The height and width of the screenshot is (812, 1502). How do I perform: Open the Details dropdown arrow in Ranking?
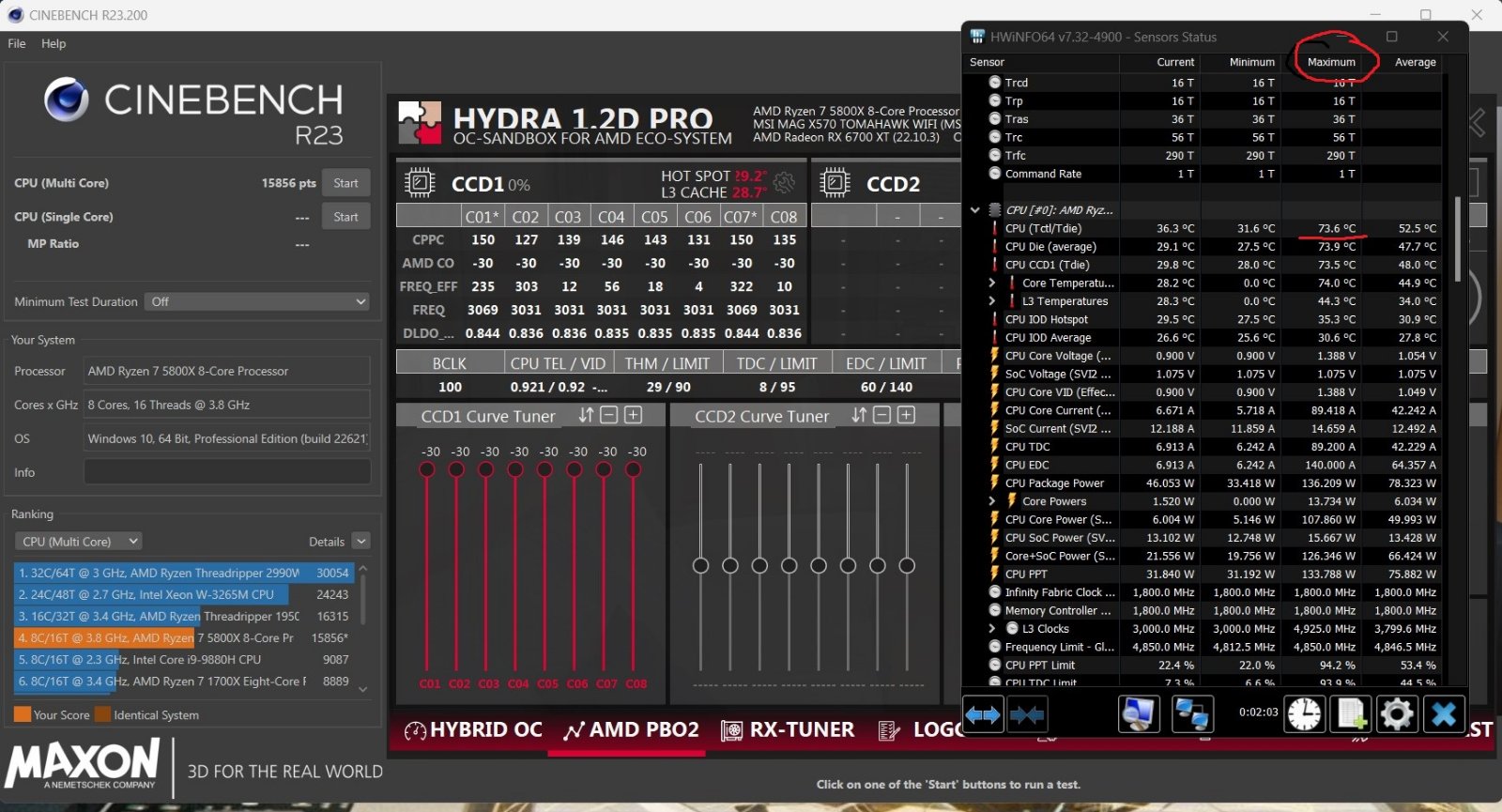click(x=361, y=541)
